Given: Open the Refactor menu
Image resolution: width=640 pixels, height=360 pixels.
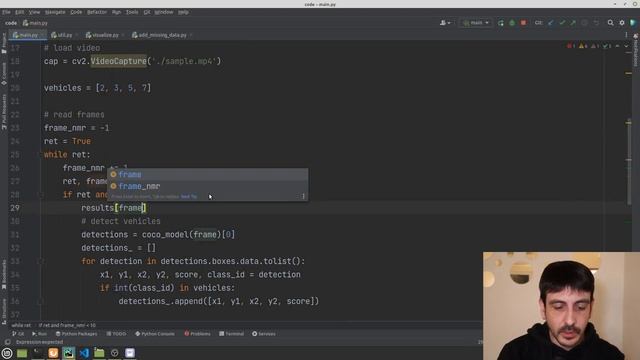Looking at the screenshot, I should click(97, 12).
